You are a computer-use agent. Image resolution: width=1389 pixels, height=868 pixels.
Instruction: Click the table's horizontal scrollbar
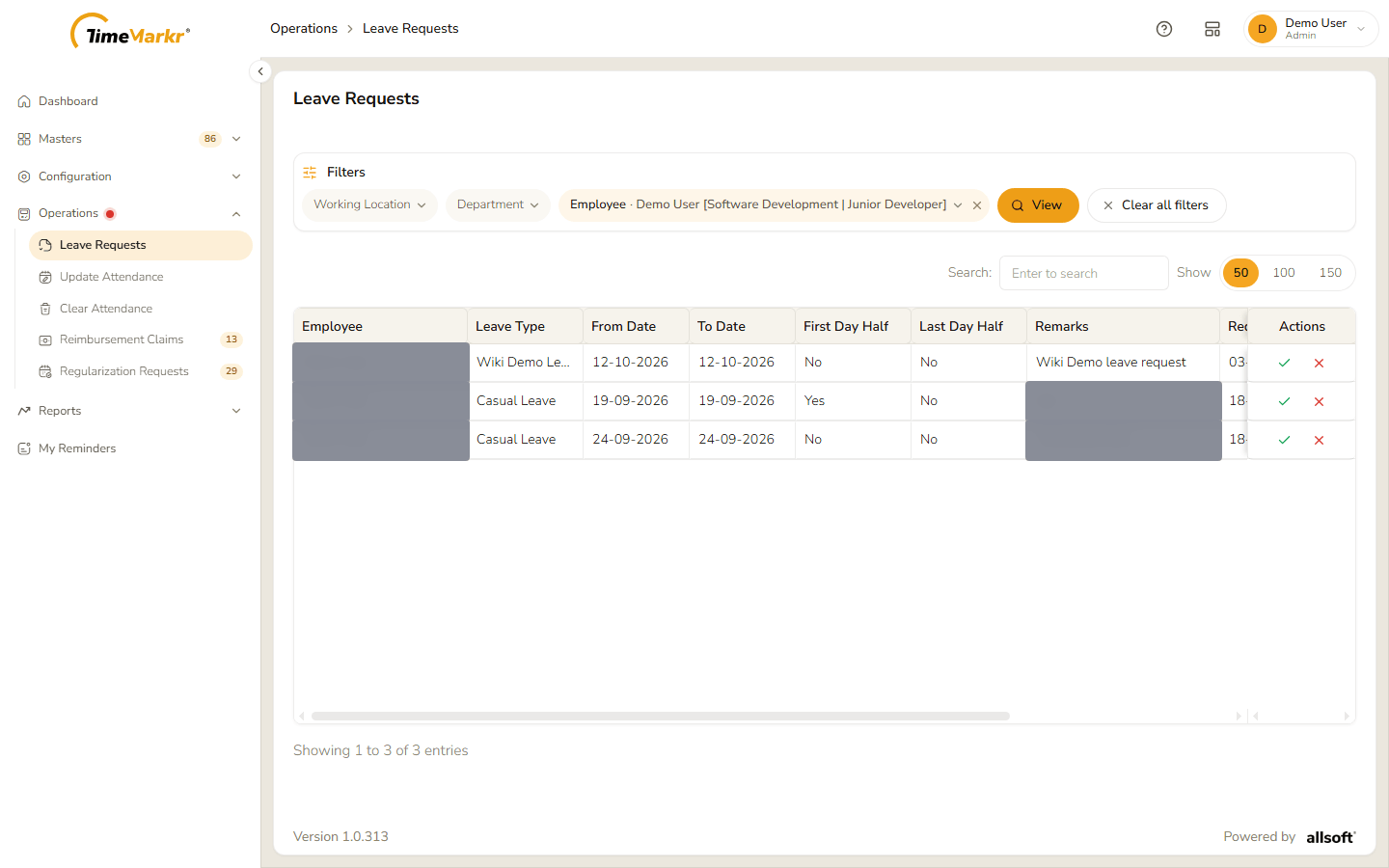click(661, 716)
